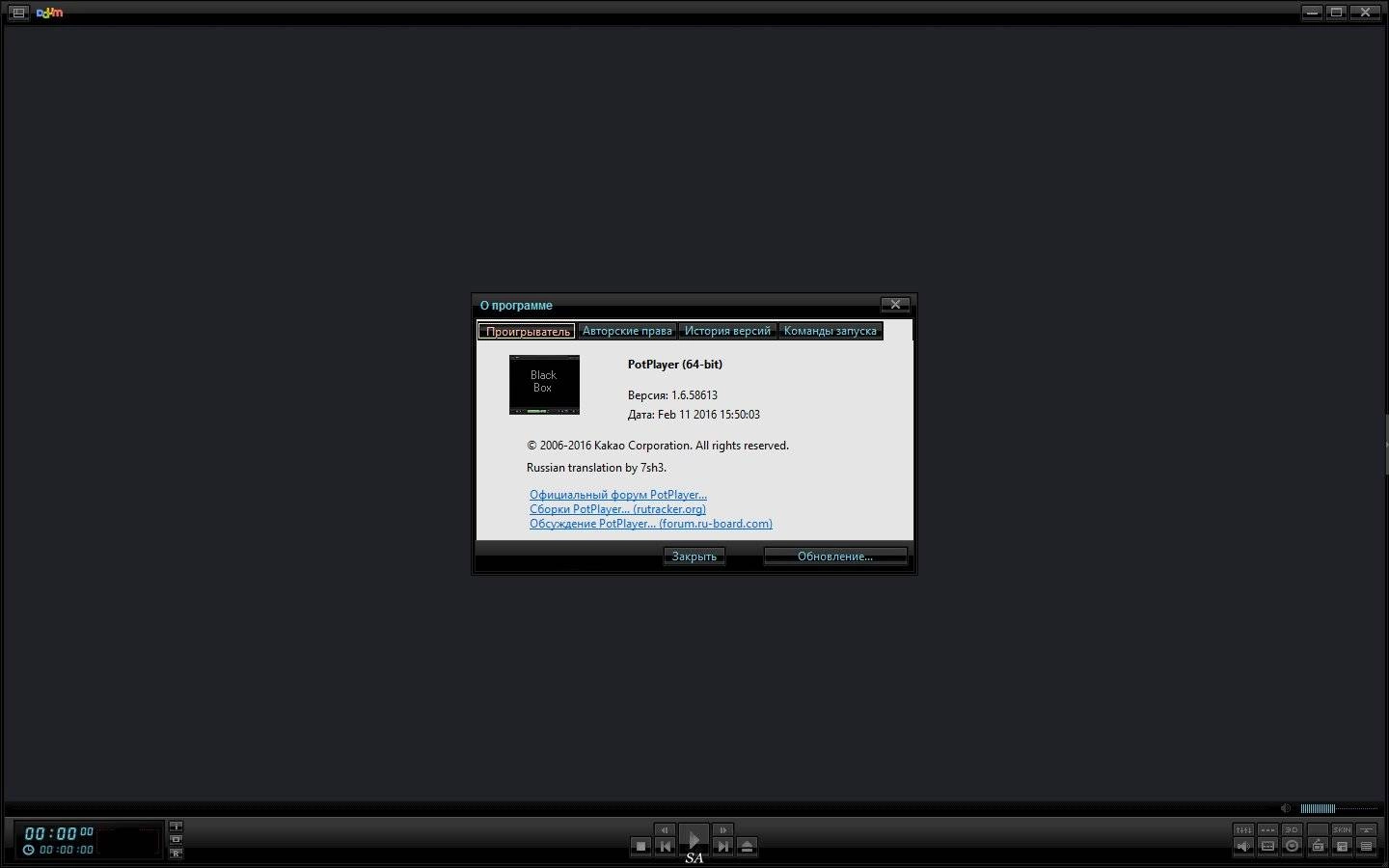
Task: Open the subtitle settings icon
Action: [x=1267, y=846]
